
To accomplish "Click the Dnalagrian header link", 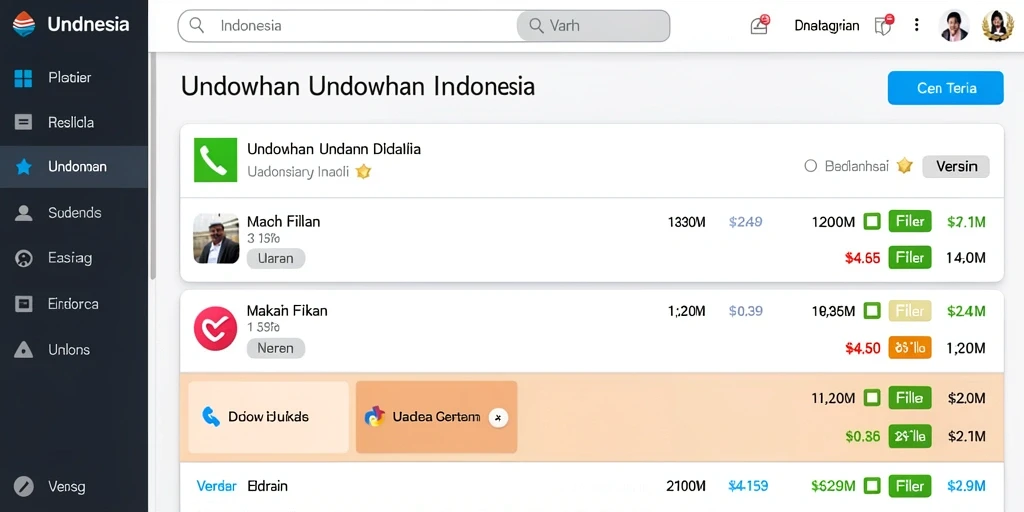I will coord(827,25).
